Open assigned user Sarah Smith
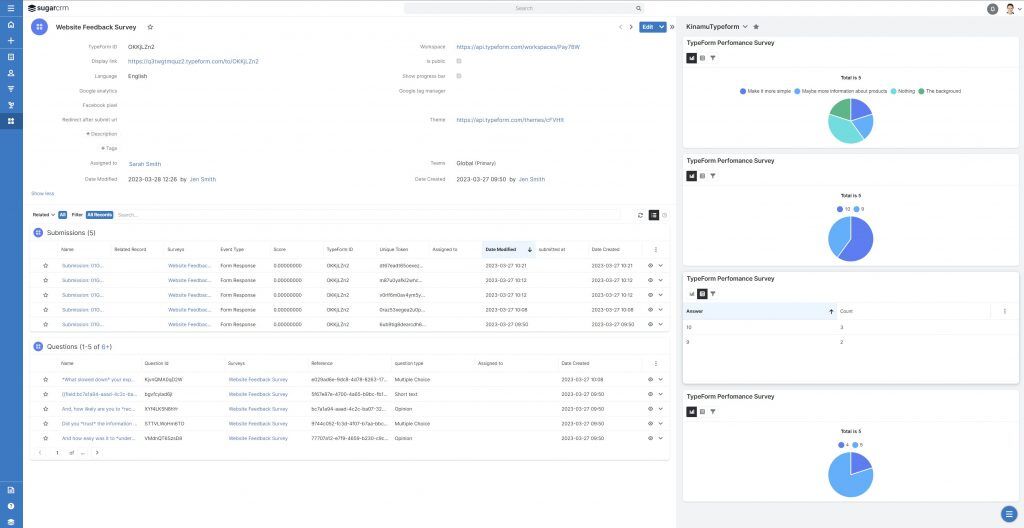1024x528 pixels. [x=144, y=164]
